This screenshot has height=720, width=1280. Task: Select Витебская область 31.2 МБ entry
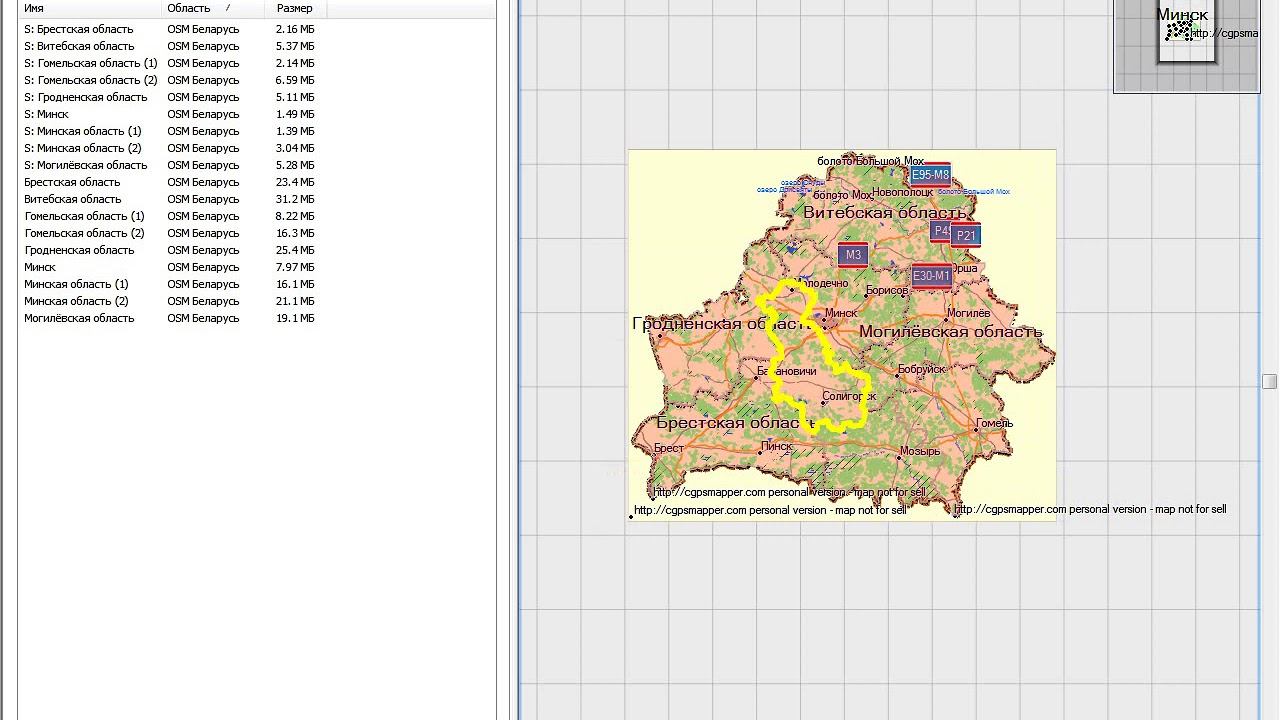[170, 199]
